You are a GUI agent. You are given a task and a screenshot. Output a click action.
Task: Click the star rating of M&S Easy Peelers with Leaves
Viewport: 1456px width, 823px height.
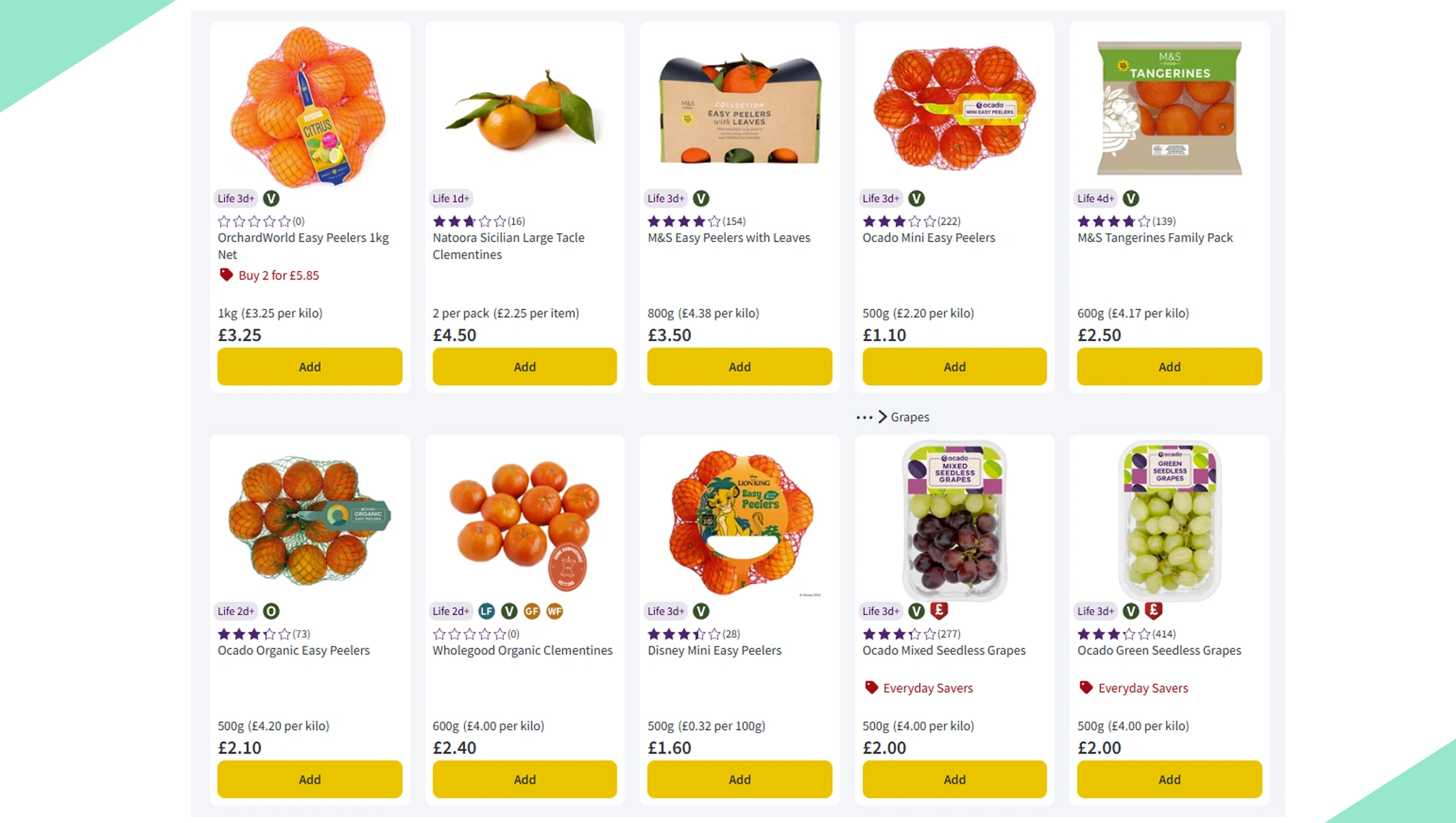683,221
